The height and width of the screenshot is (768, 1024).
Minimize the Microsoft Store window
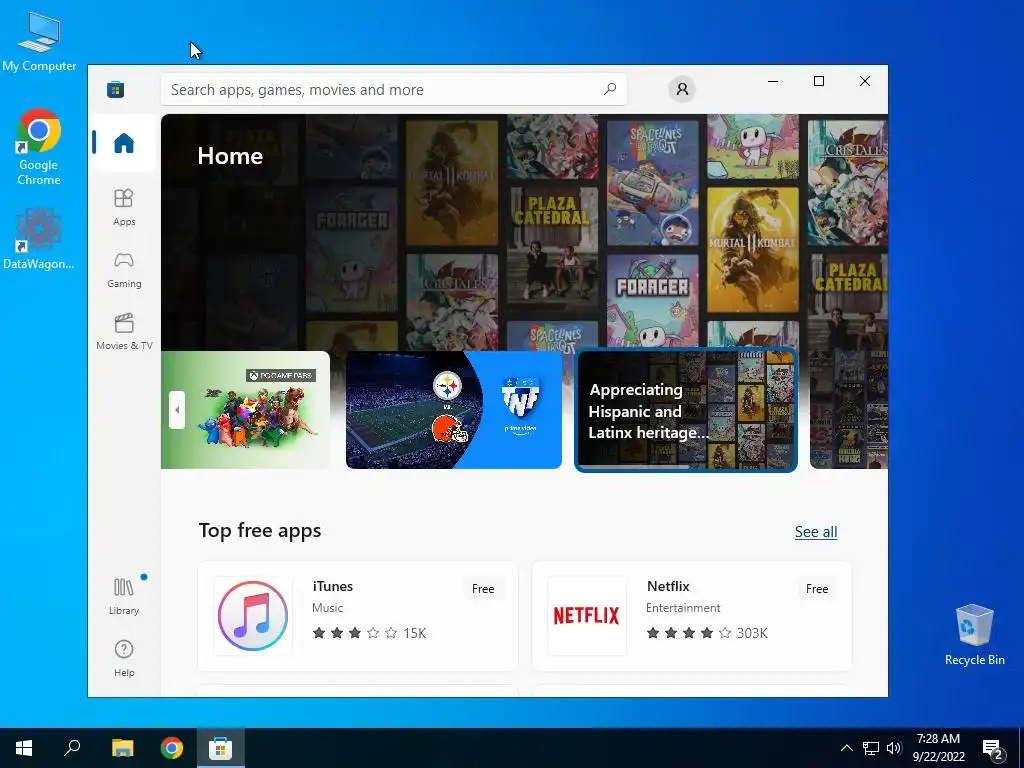pos(773,81)
